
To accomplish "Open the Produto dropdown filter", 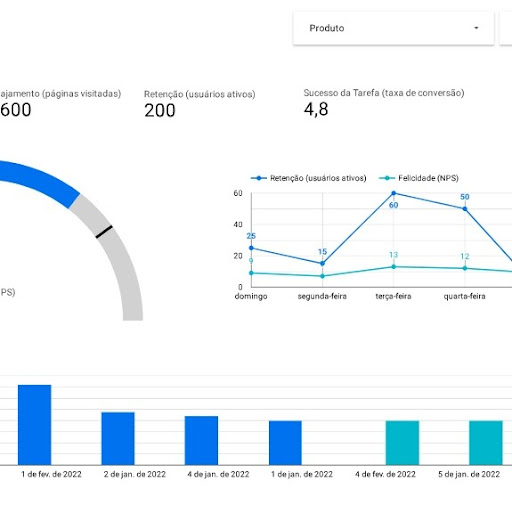I will pyautogui.click(x=393, y=28).
